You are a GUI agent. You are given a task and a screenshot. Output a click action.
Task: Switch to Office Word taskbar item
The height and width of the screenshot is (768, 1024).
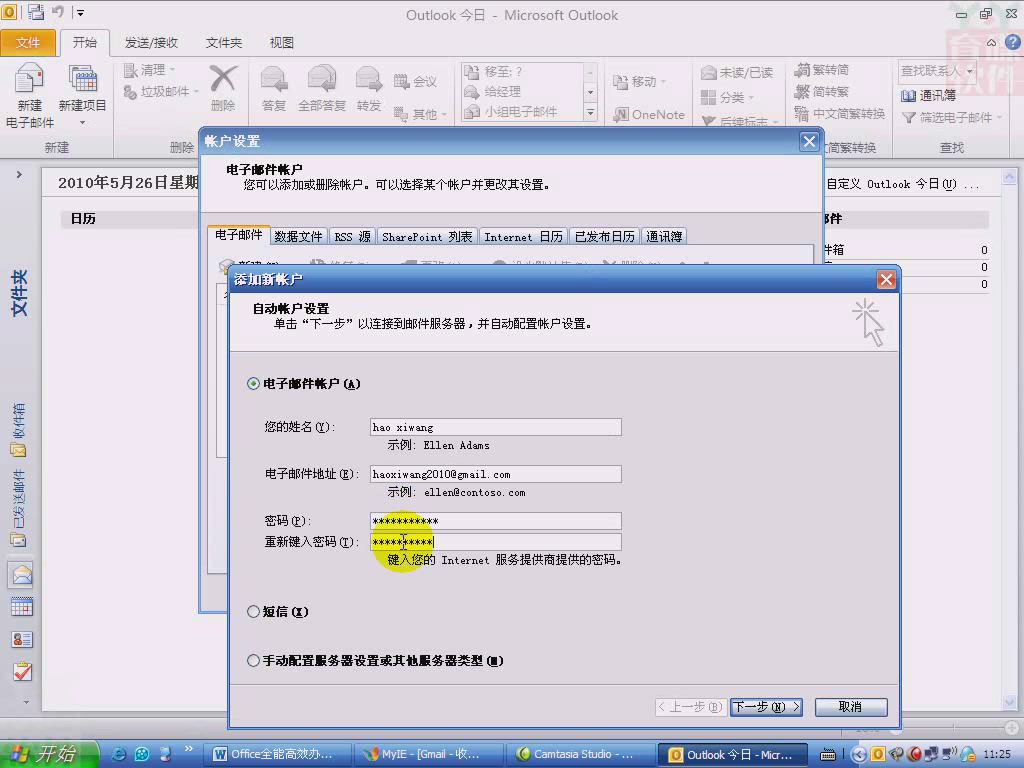[280, 754]
